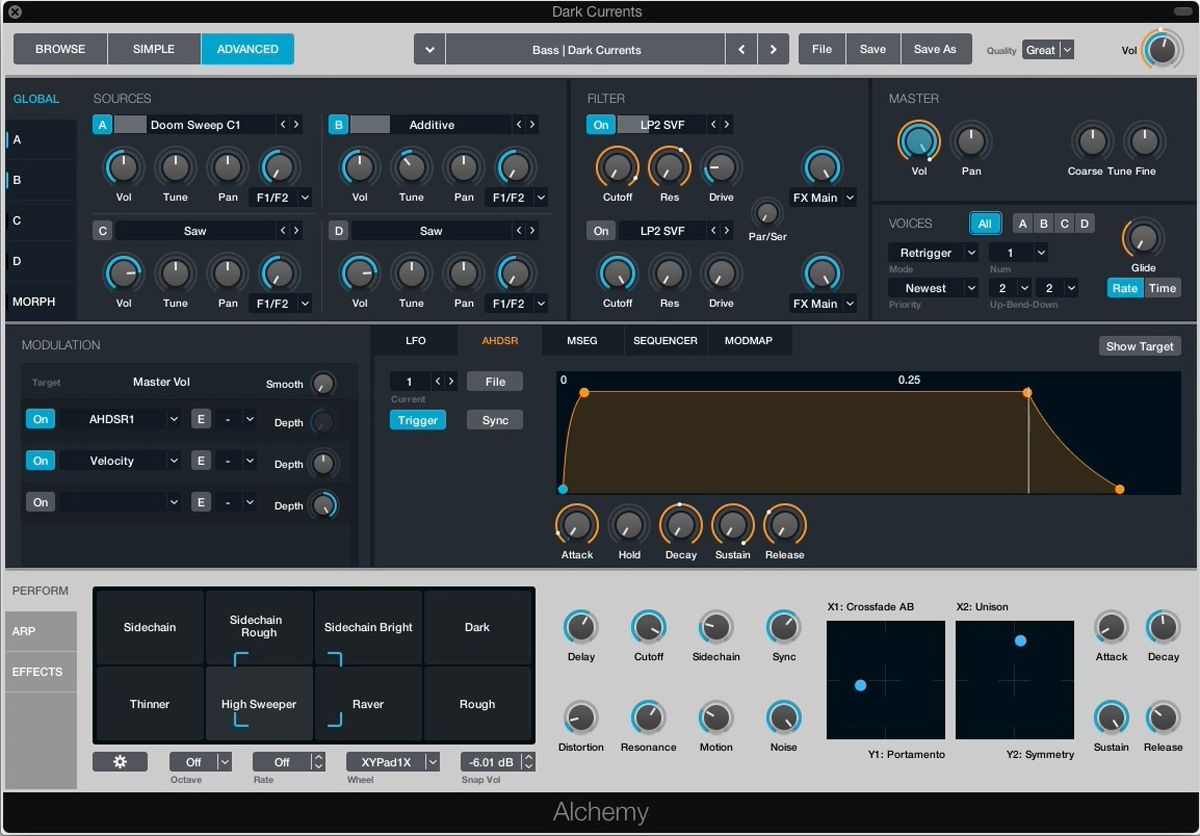The width and height of the screenshot is (1200, 836).
Task: Click the Save As button
Action: pyautogui.click(x=936, y=48)
